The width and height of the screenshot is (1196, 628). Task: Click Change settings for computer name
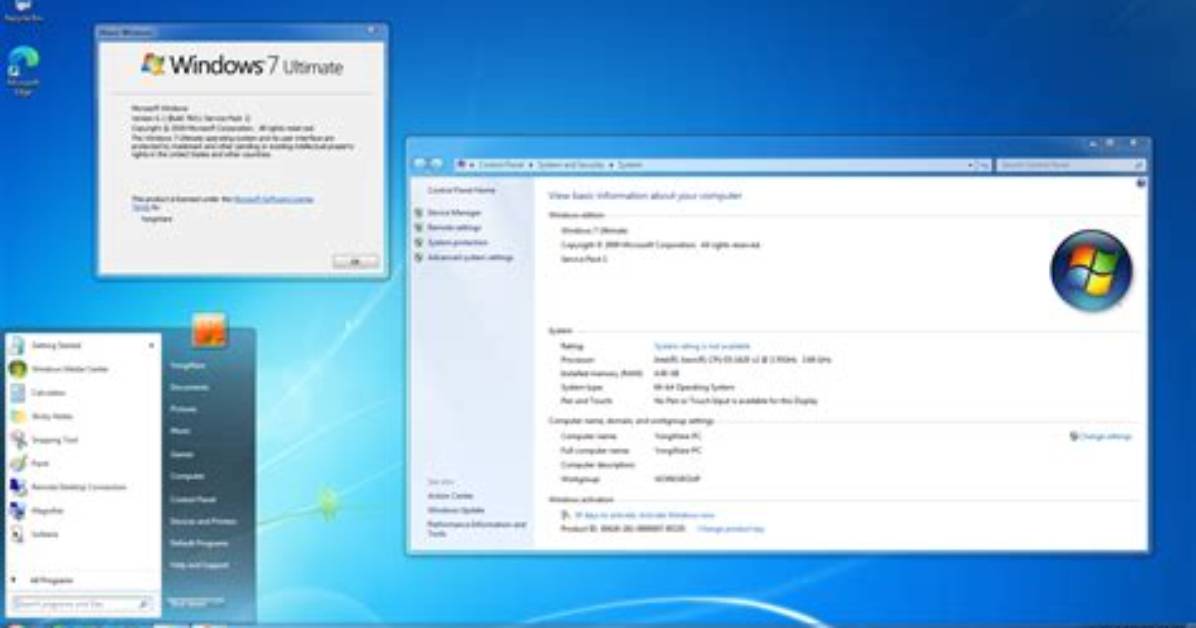1104,436
